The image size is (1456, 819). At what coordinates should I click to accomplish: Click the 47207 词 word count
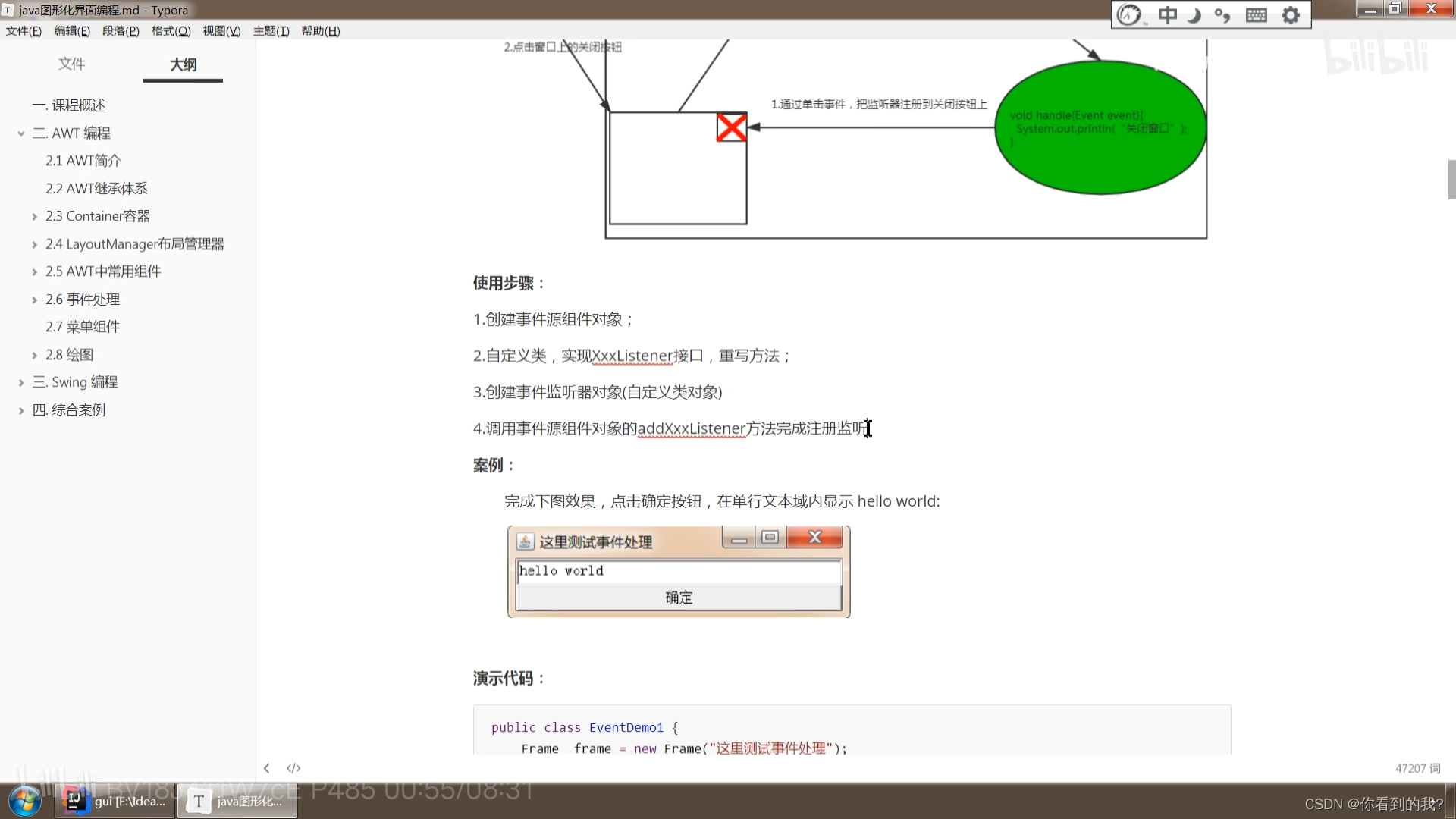tap(1417, 768)
